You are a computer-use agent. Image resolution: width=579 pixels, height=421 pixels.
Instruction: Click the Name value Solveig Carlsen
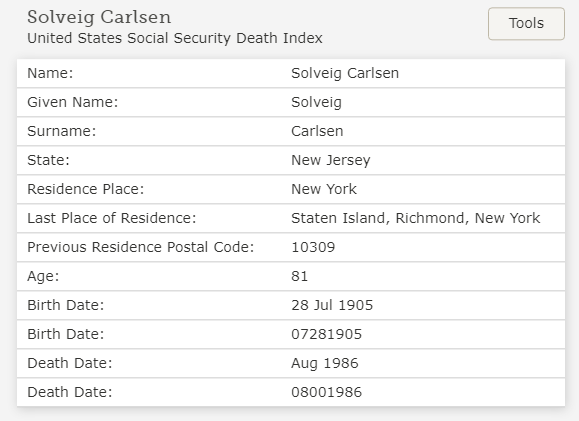click(x=345, y=73)
